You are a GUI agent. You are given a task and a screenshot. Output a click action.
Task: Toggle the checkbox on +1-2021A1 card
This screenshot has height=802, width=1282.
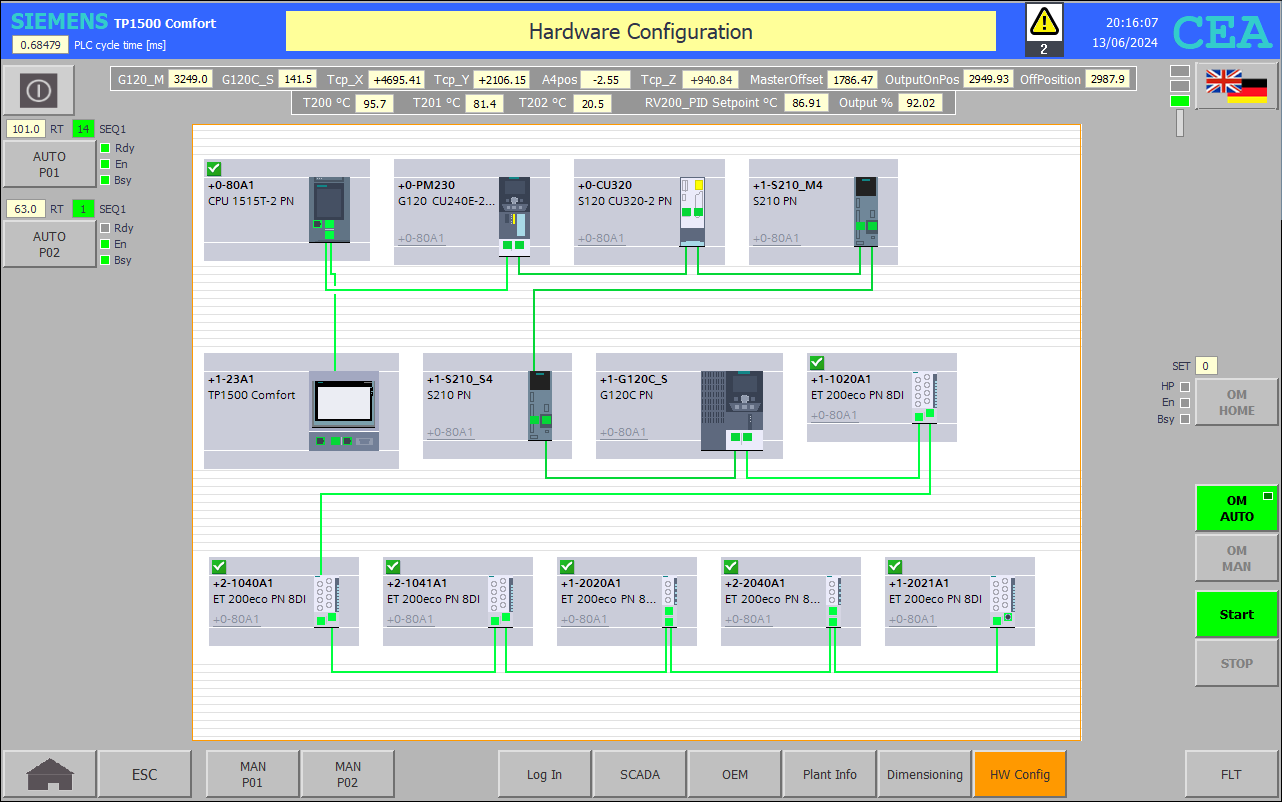tap(895, 567)
